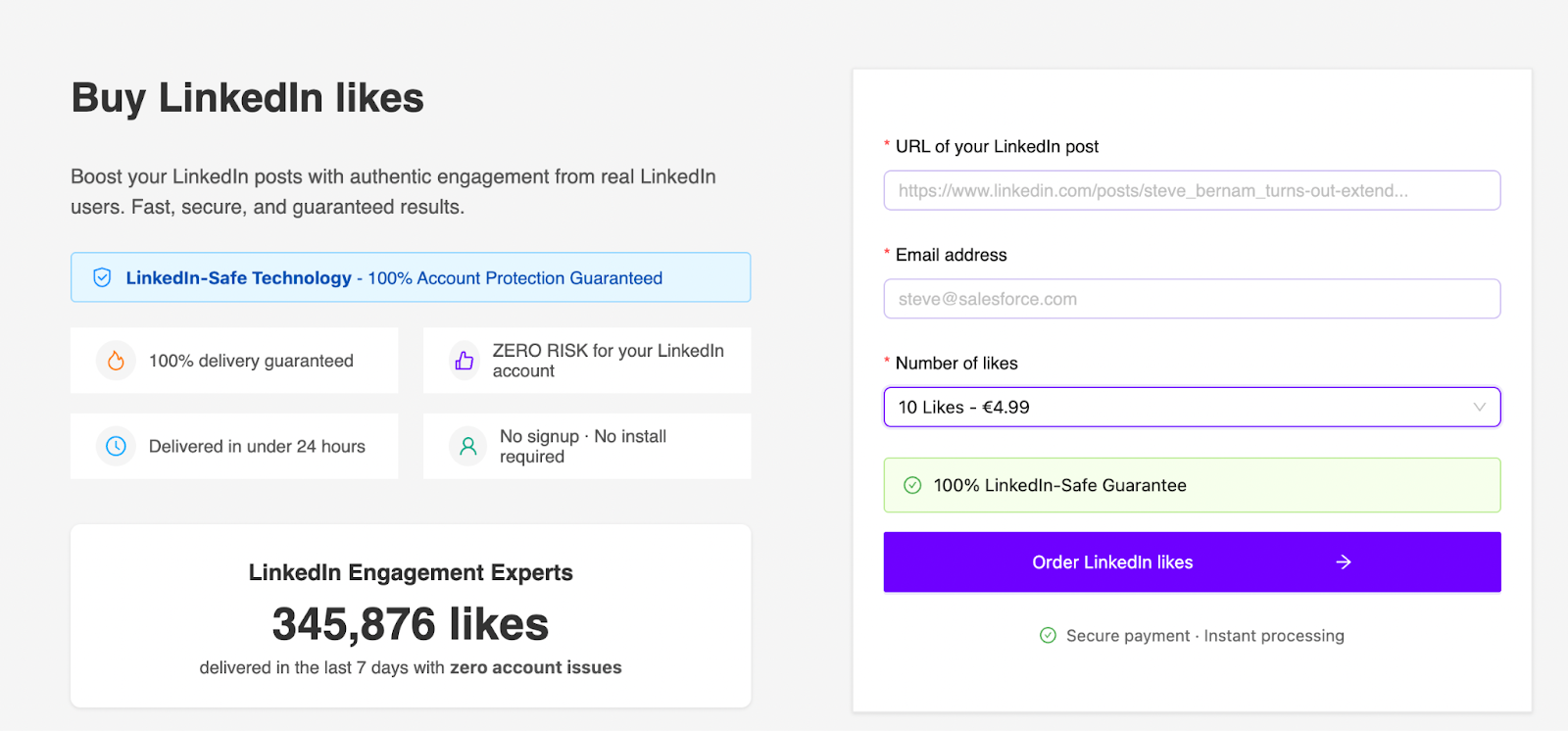1568x731 pixels.
Task: Click the thumbs-up icon for ZERO RISK
Action: [465, 361]
